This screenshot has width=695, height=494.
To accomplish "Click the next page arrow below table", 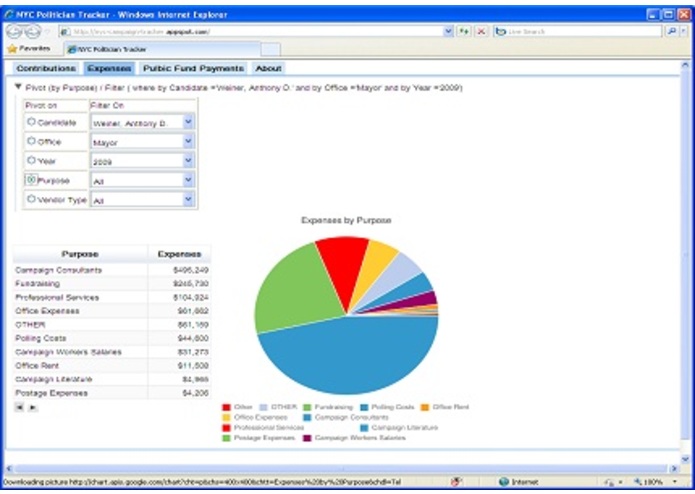I will 32,407.
